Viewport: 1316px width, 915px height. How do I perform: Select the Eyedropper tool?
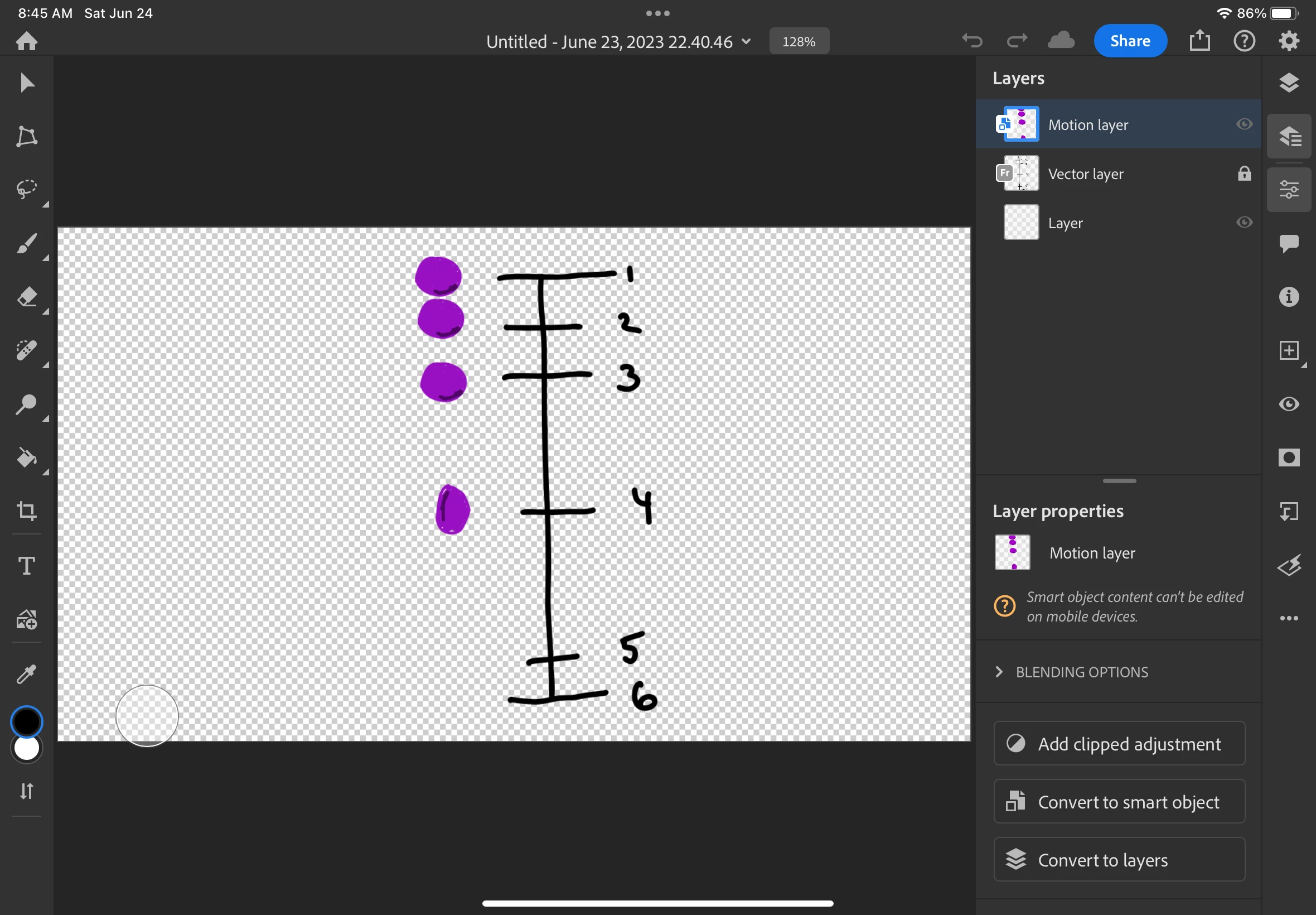tap(26, 674)
